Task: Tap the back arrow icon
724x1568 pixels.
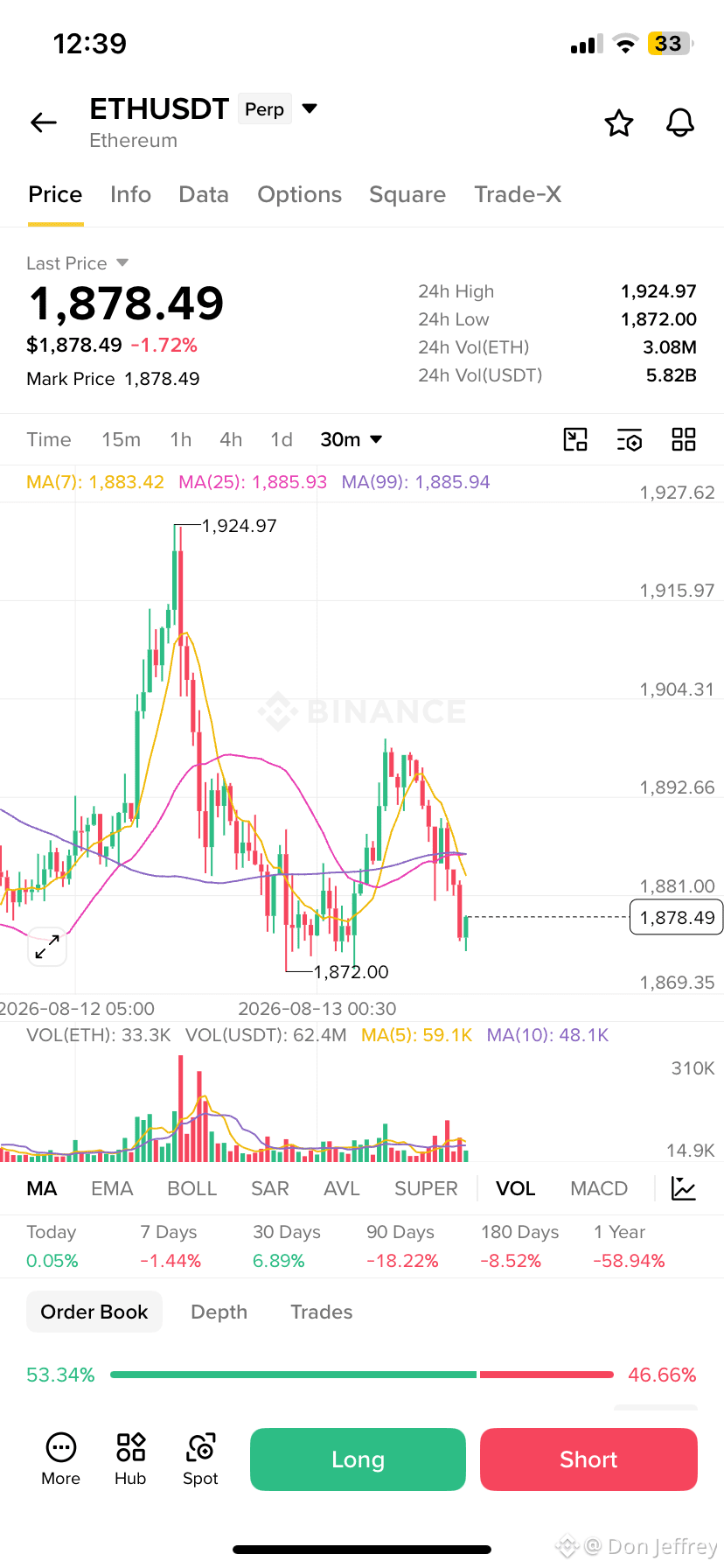Action: click(x=44, y=123)
